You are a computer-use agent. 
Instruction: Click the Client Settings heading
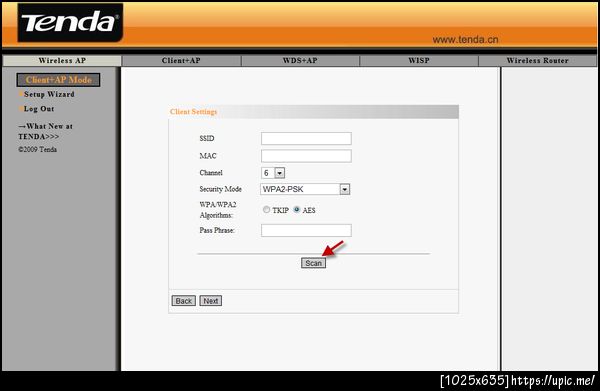[x=193, y=112]
